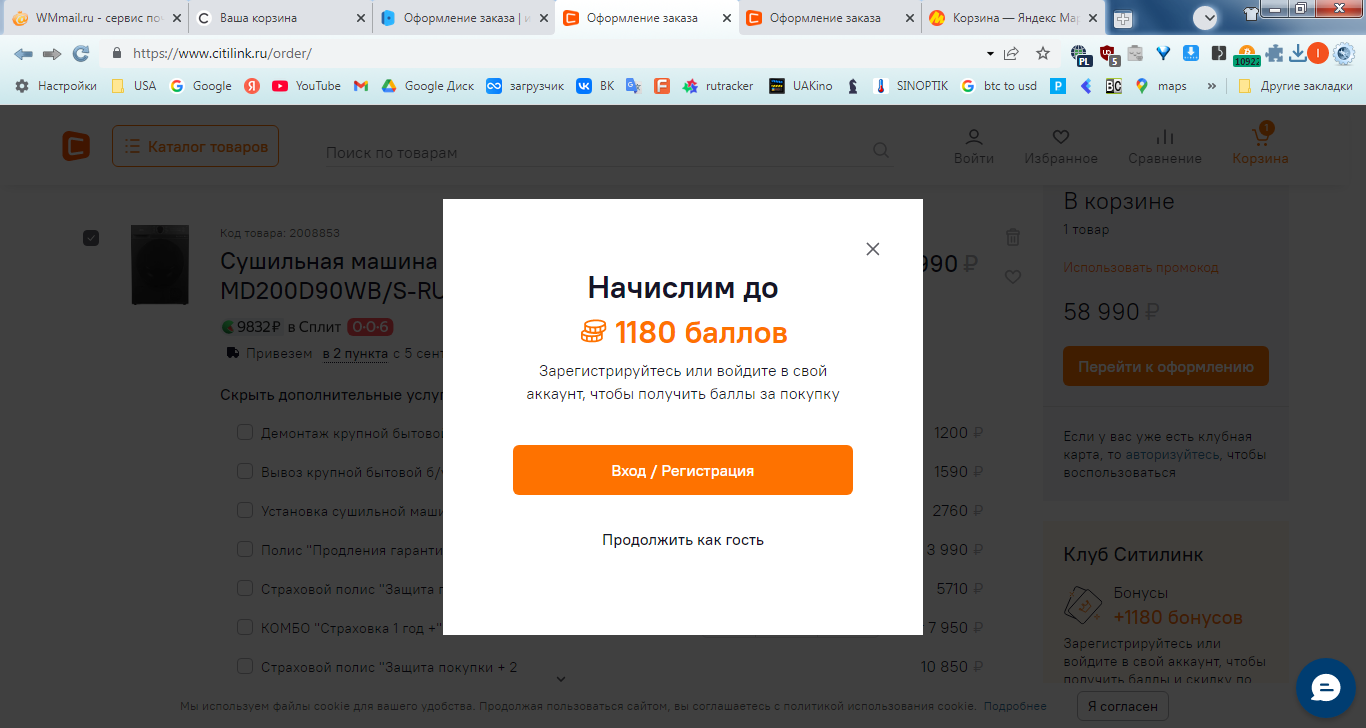
Task: Open the Другие закладки folder
Action: (x=1294, y=86)
